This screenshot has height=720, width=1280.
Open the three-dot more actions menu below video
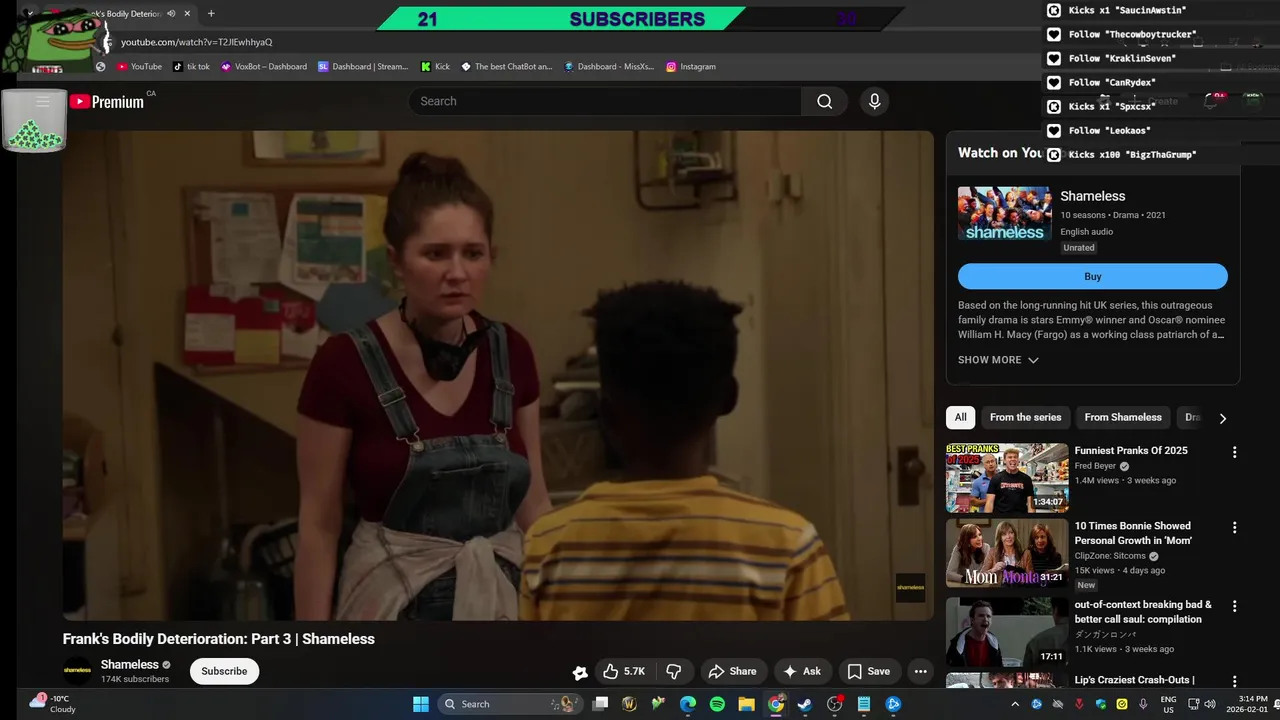(x=921, y=671)
